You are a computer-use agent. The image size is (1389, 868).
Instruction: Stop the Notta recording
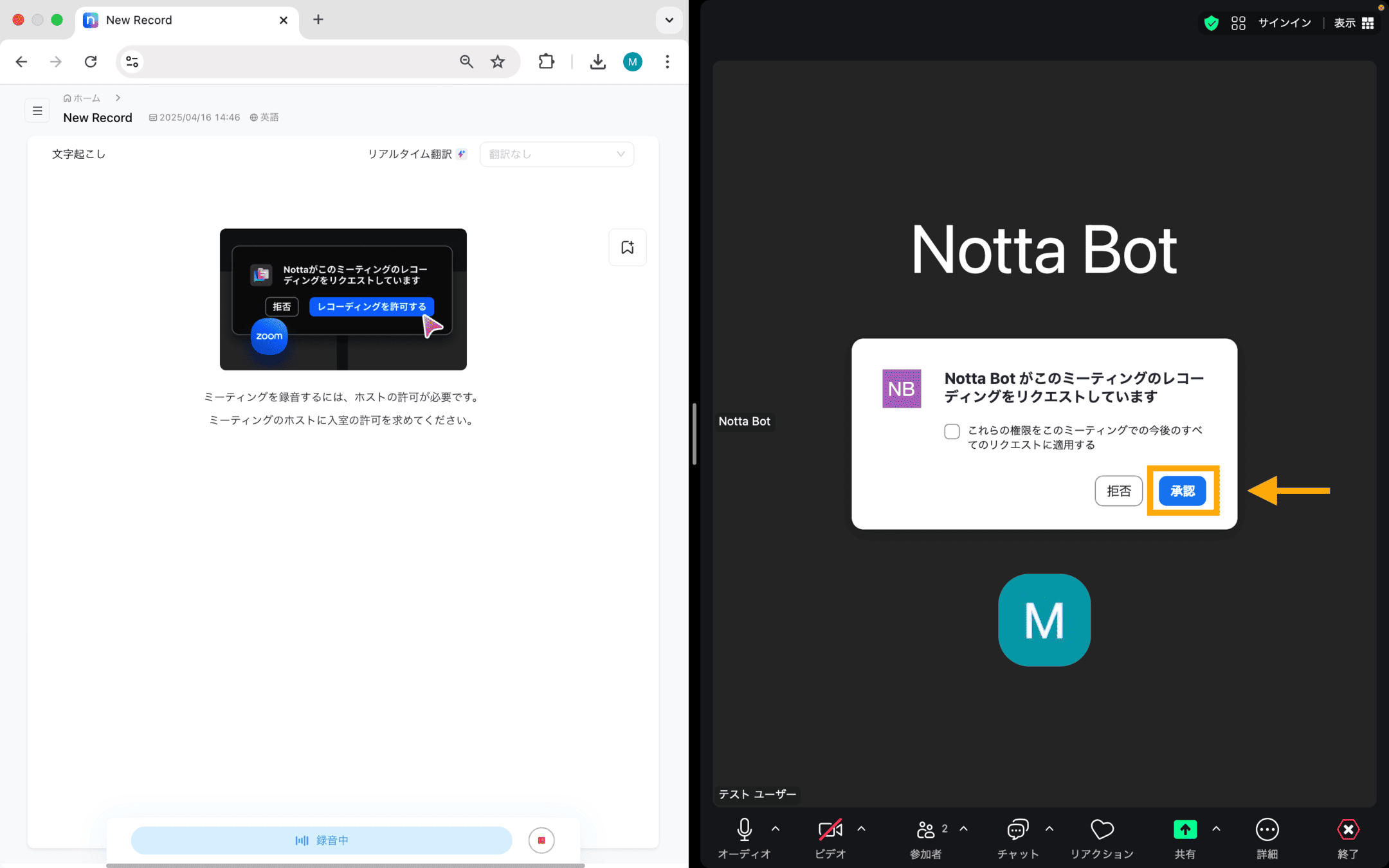541,840
